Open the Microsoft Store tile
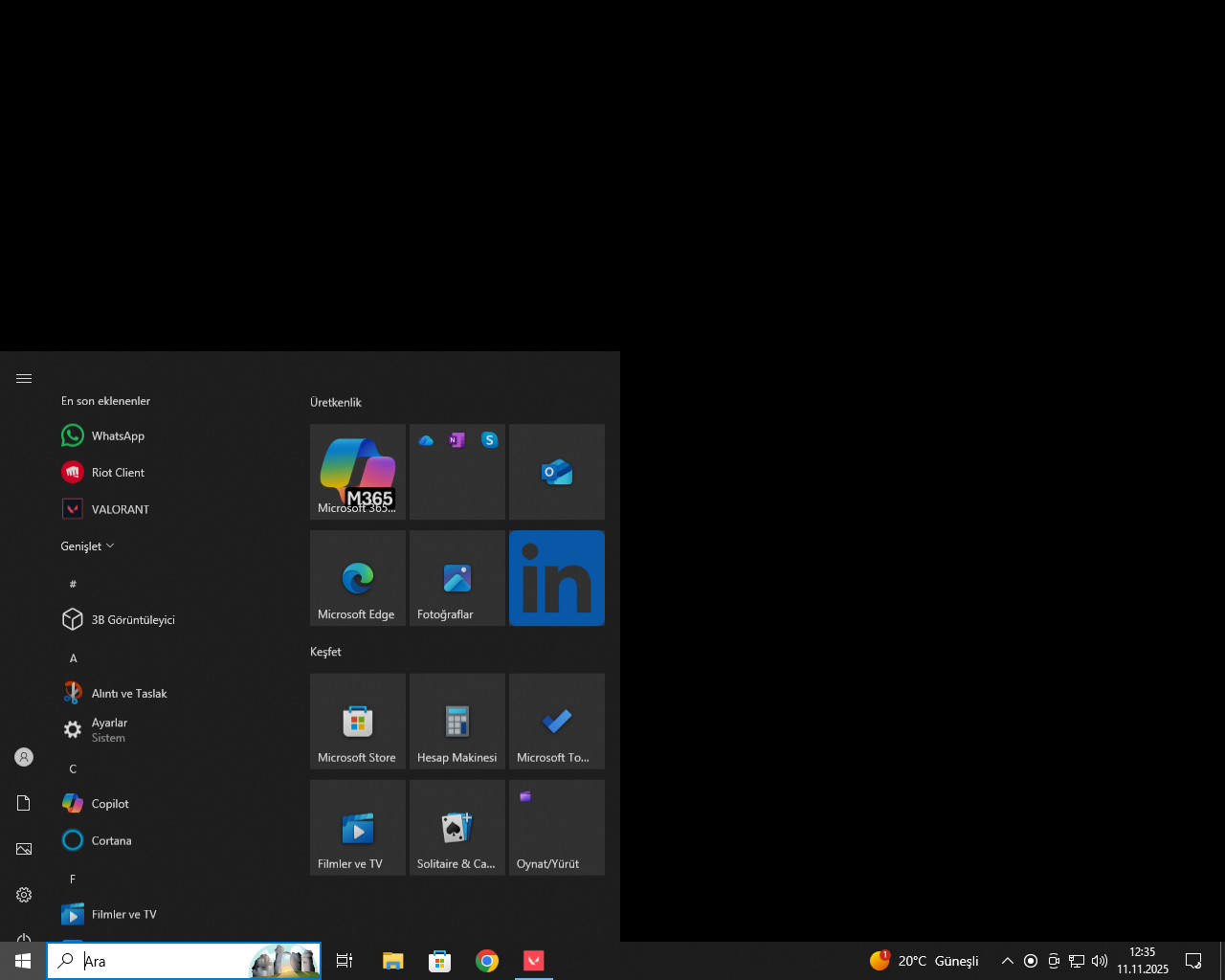 pyautogui.click(x=358, y=722)
